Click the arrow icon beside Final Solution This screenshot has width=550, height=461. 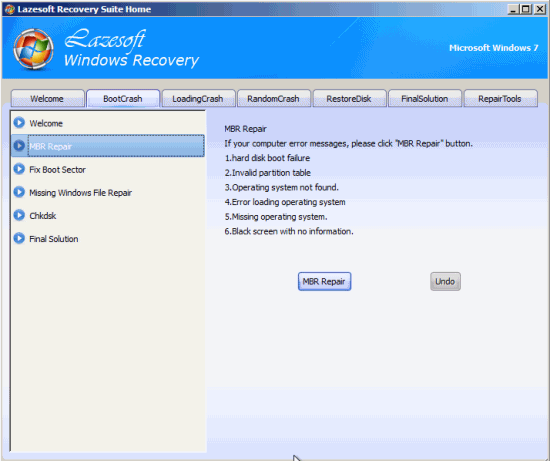tap(19, 239)
